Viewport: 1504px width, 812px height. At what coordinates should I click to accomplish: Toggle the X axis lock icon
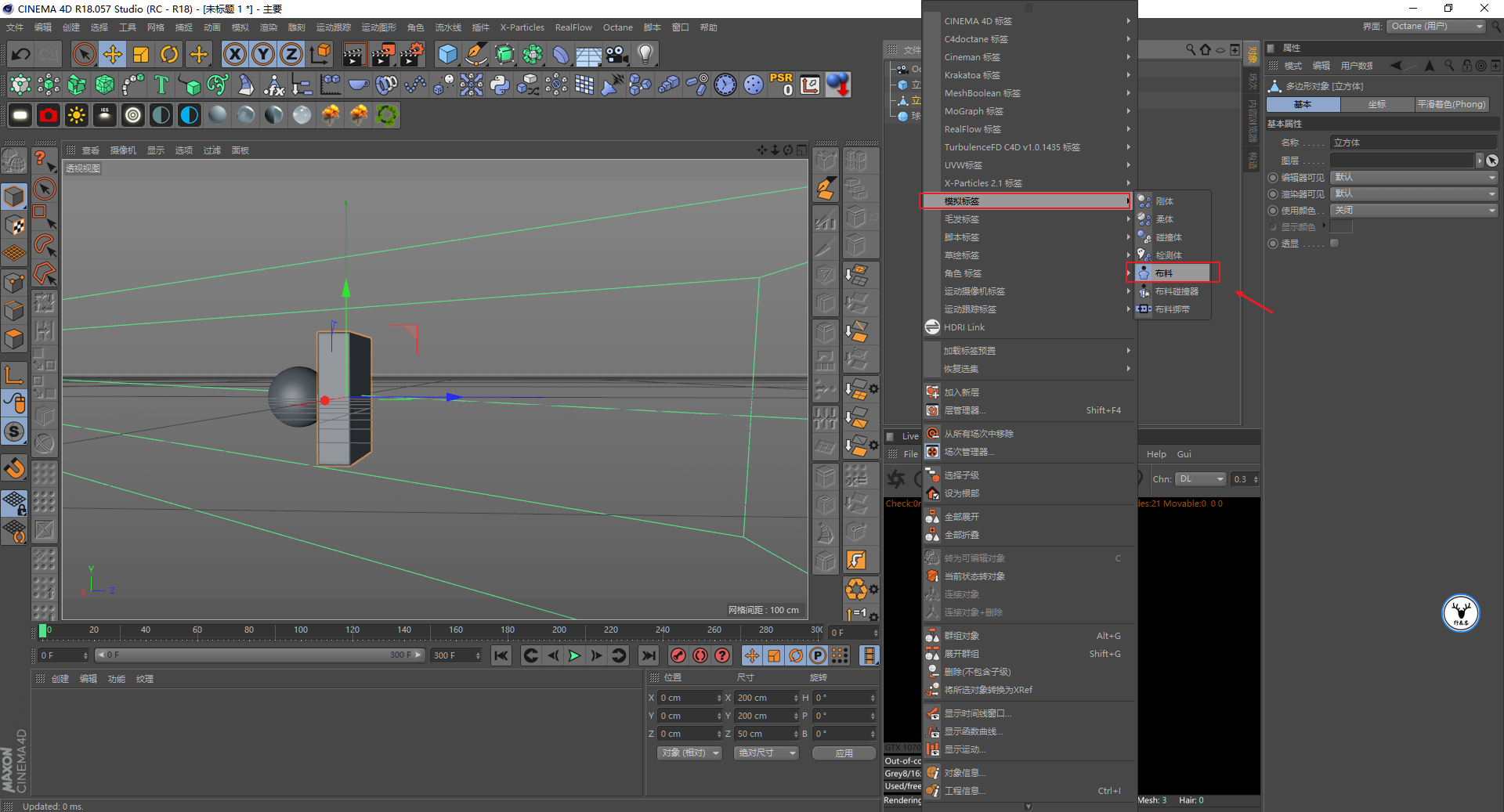(x=235, y=54)
